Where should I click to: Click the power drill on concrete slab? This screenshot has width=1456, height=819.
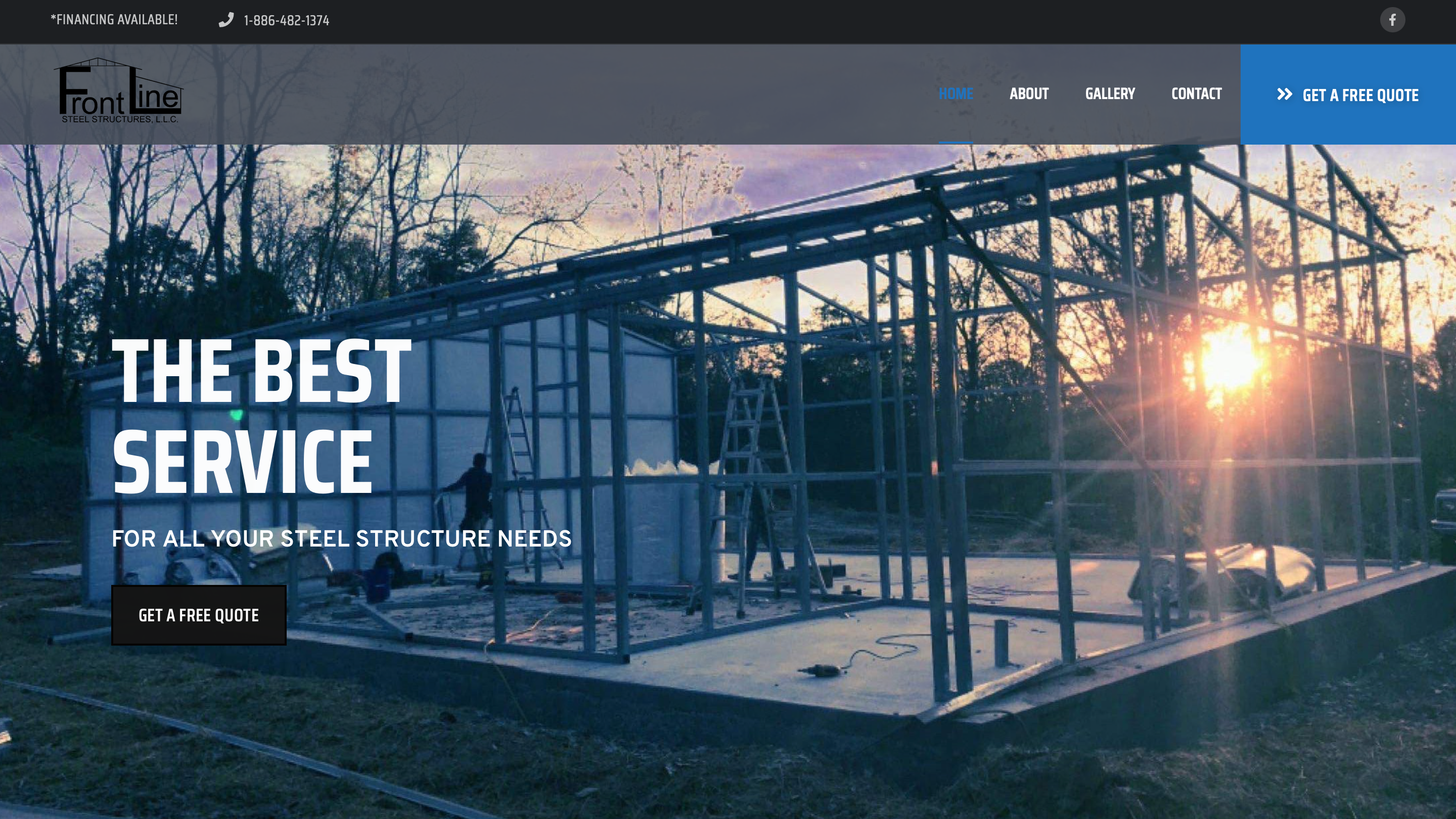point(820,670)
